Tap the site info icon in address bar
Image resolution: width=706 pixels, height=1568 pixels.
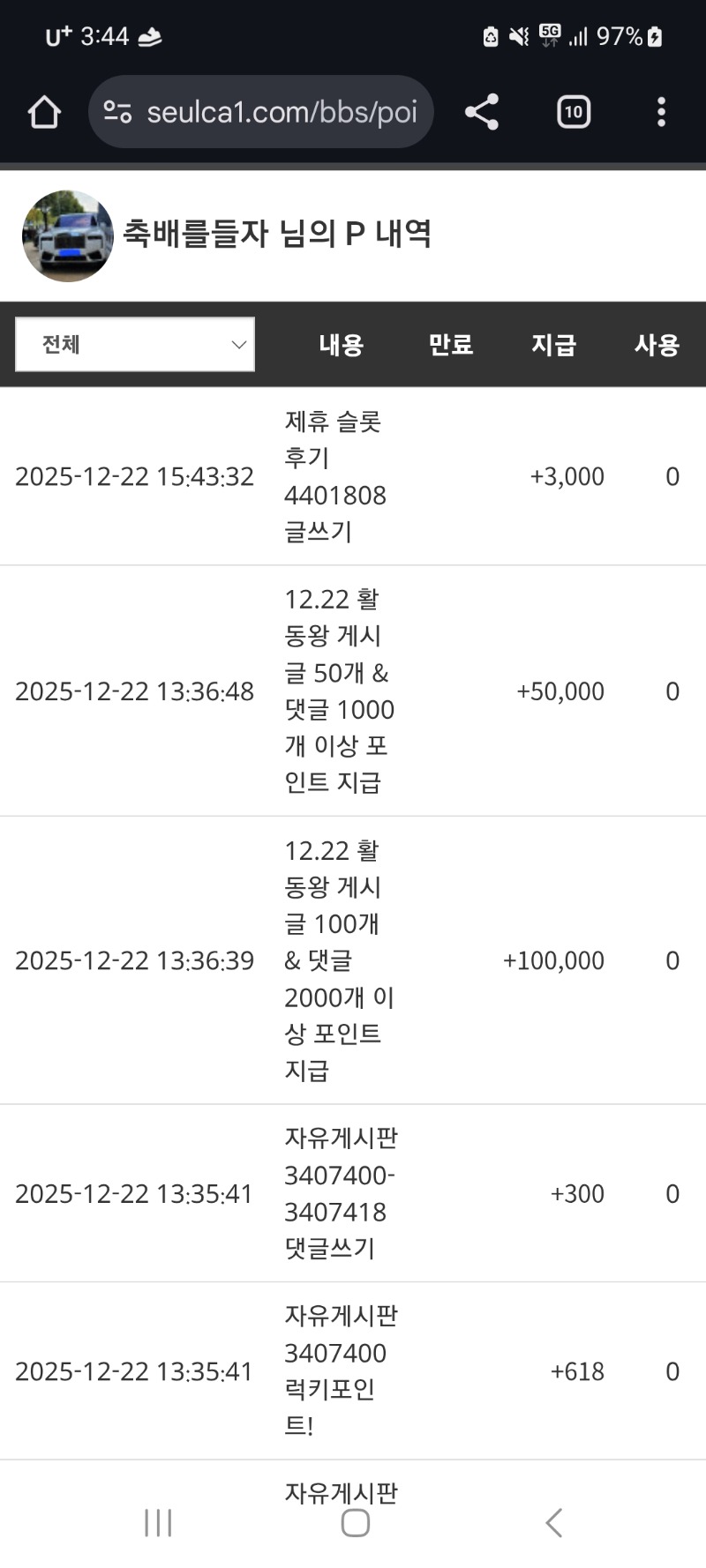click(x=117, y=112)
